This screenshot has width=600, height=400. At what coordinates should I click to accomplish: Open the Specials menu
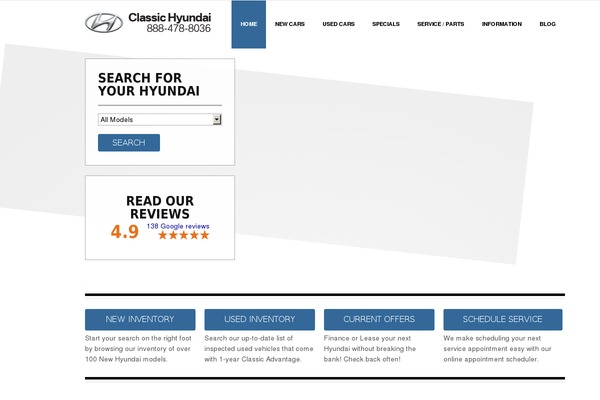[x=386, y=24]
